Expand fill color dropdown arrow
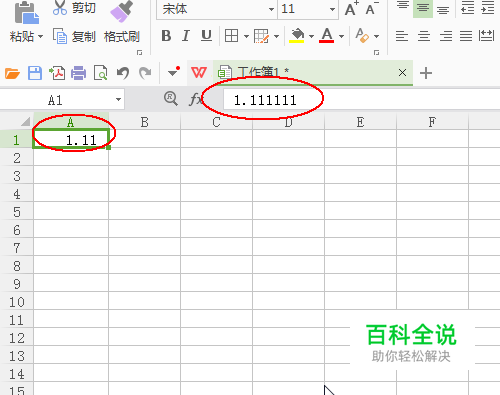The width and height of the screenshot is (500, 395). click(x=311, y=36)
